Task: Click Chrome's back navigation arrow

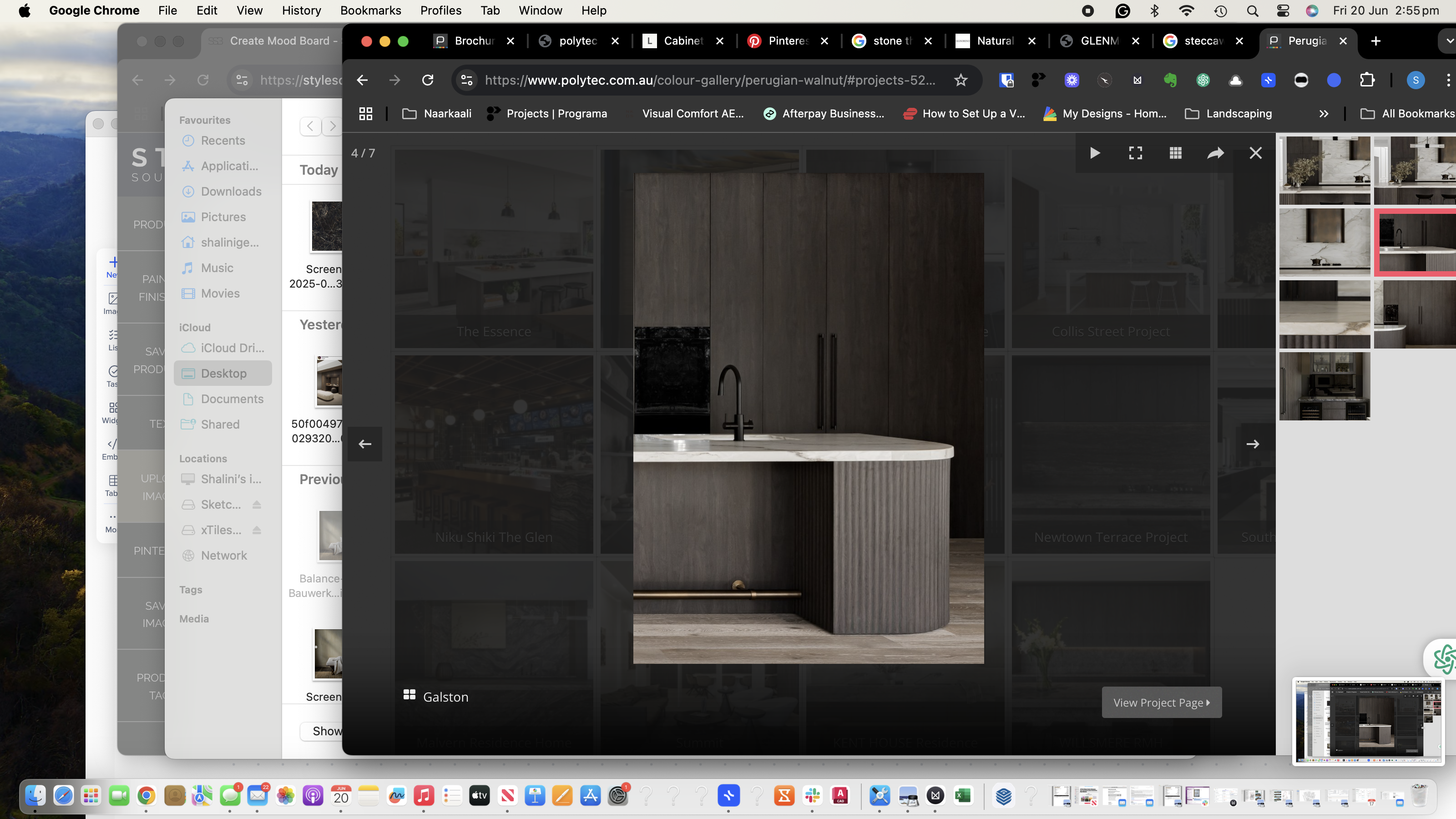Action: pyautogui.click(x=362, y=80)
